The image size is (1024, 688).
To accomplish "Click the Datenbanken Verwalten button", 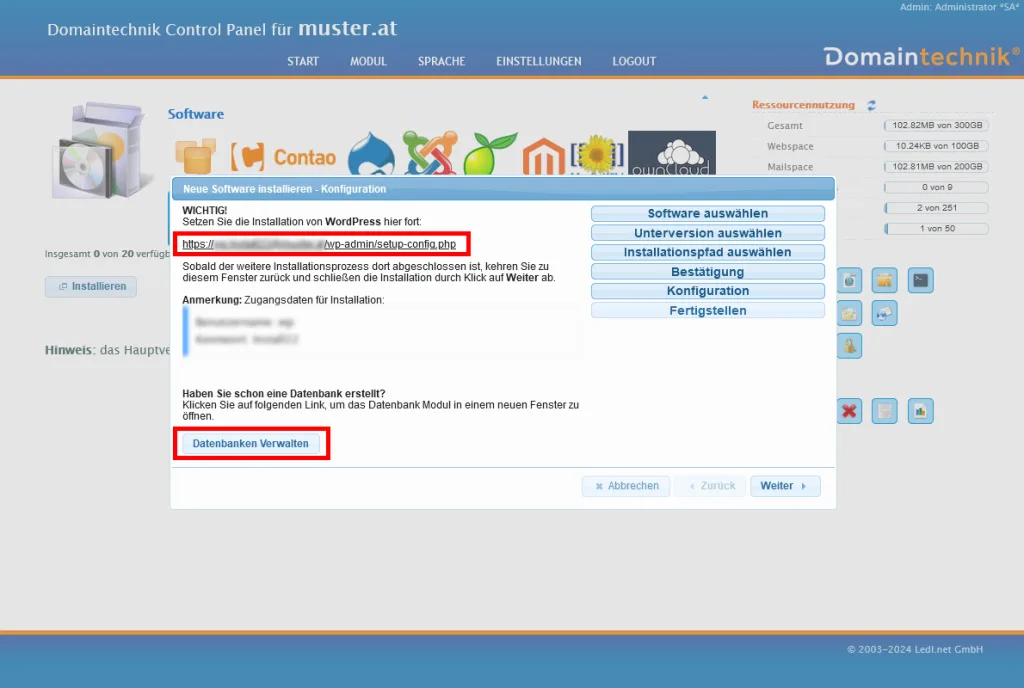I will 251,443.
